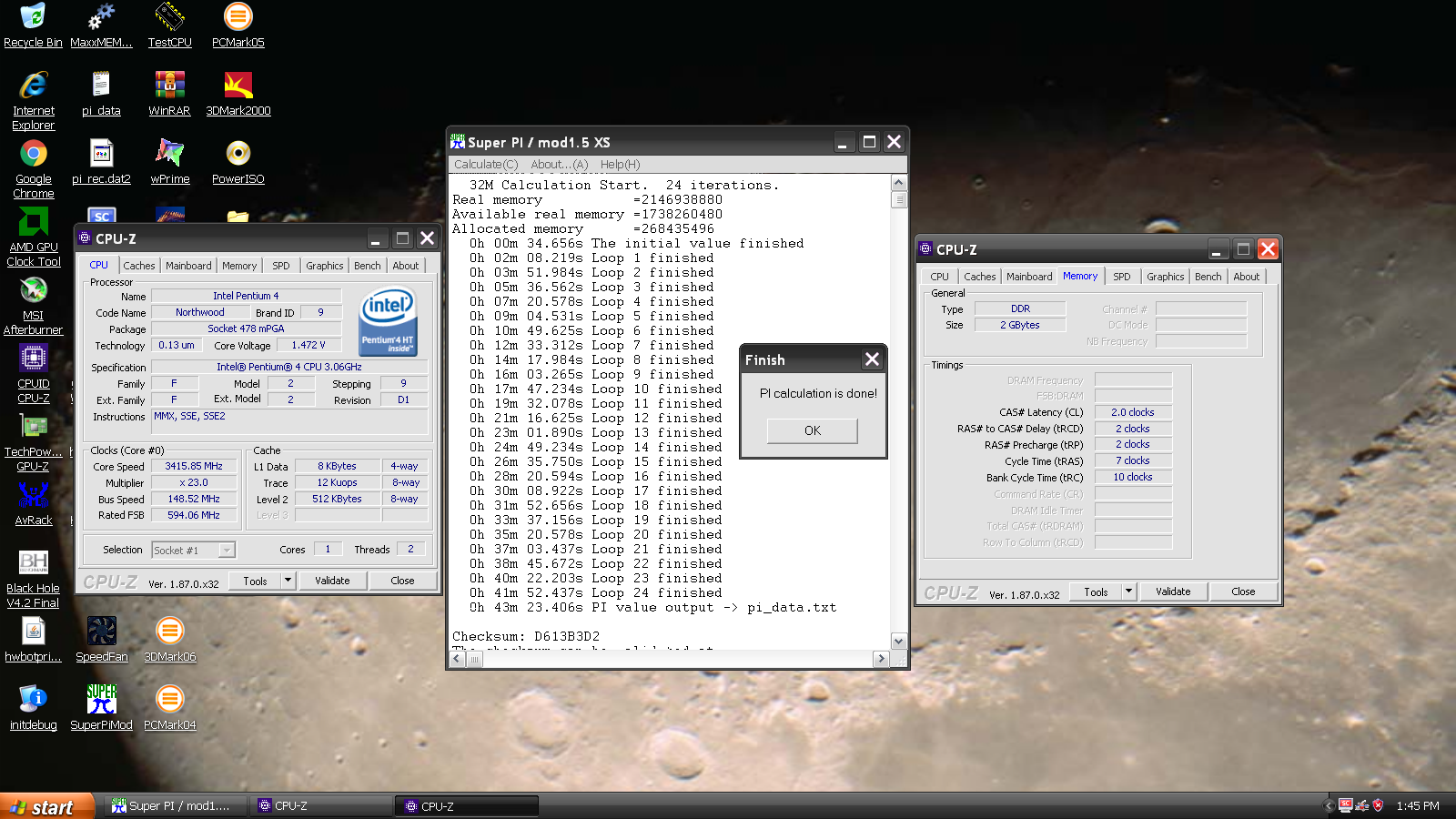1456x819 pixels.
Task: Click Validate in left CPU-Z window
Action: [x=332, y=581]
